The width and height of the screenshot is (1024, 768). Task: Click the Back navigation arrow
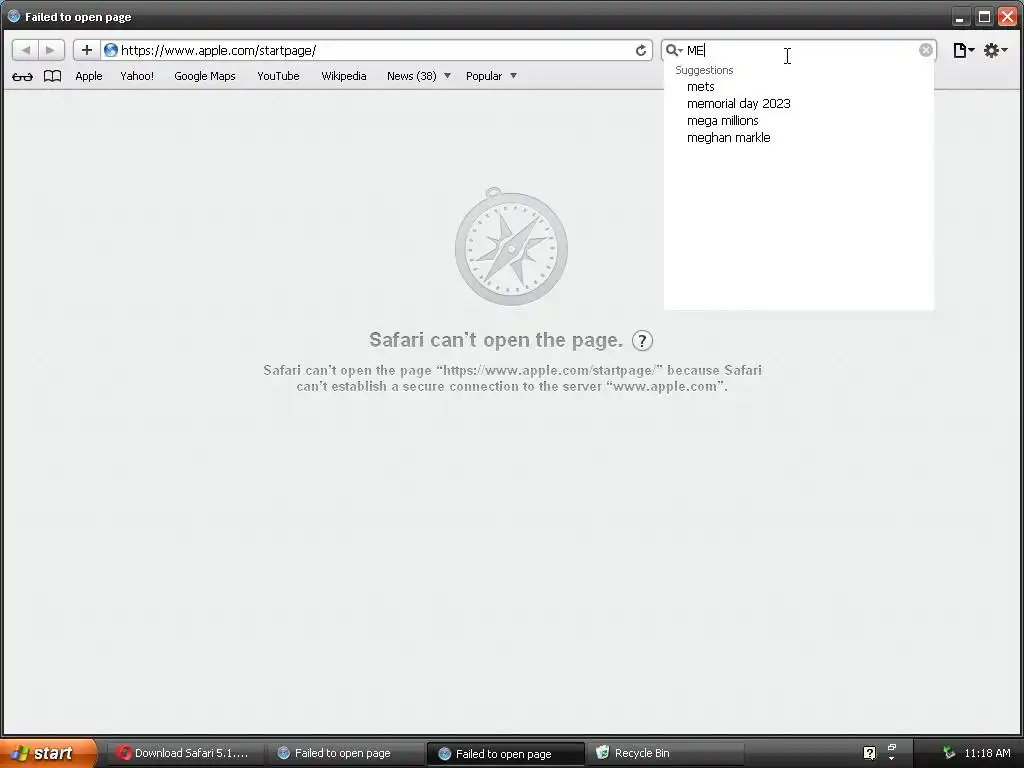(25, 50)
